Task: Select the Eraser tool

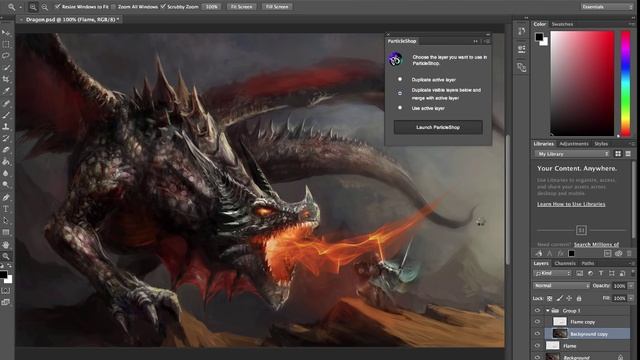Action: [6, 150]
